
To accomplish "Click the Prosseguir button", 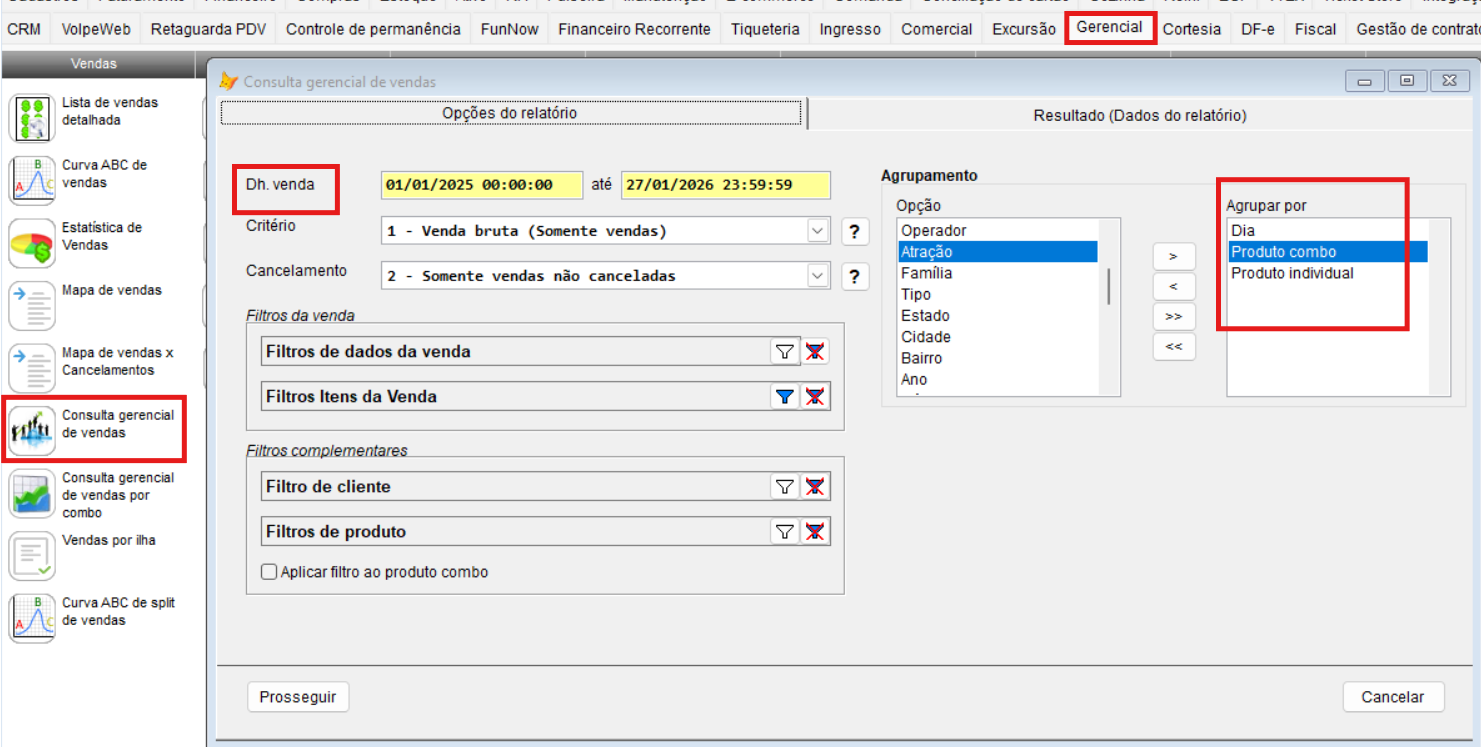I will coord(298,697).
